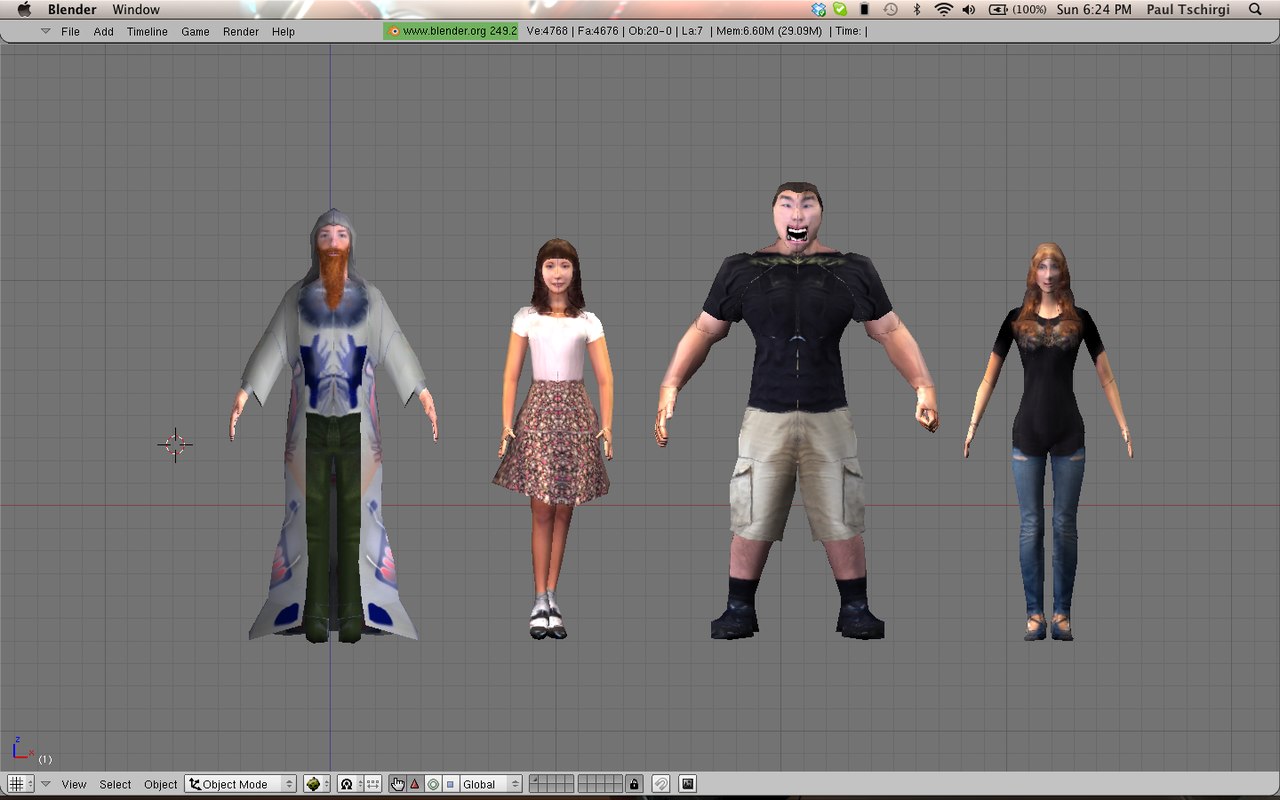Open the Object Mode dropdown
Screen dimensions: 1280x800
[x=240, y=783]
